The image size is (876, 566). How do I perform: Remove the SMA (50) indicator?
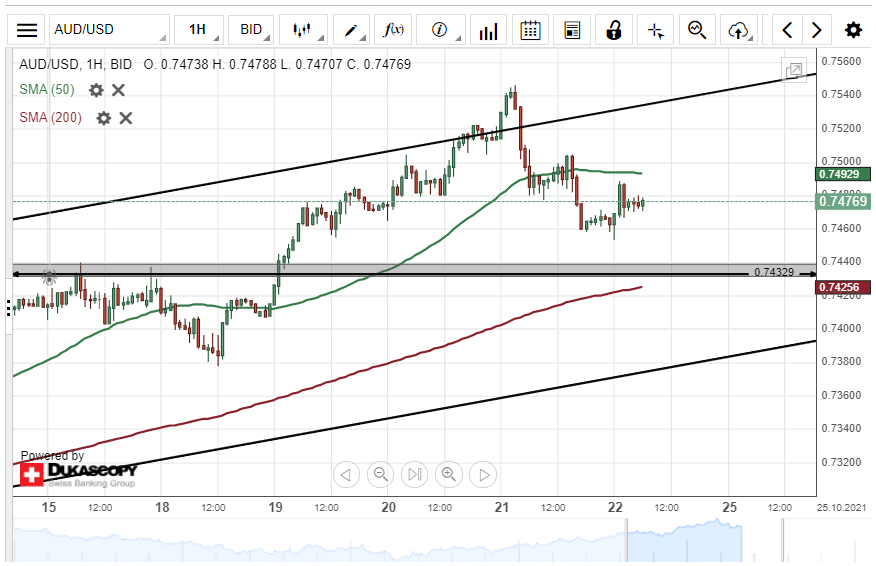(x=118, y=90)
